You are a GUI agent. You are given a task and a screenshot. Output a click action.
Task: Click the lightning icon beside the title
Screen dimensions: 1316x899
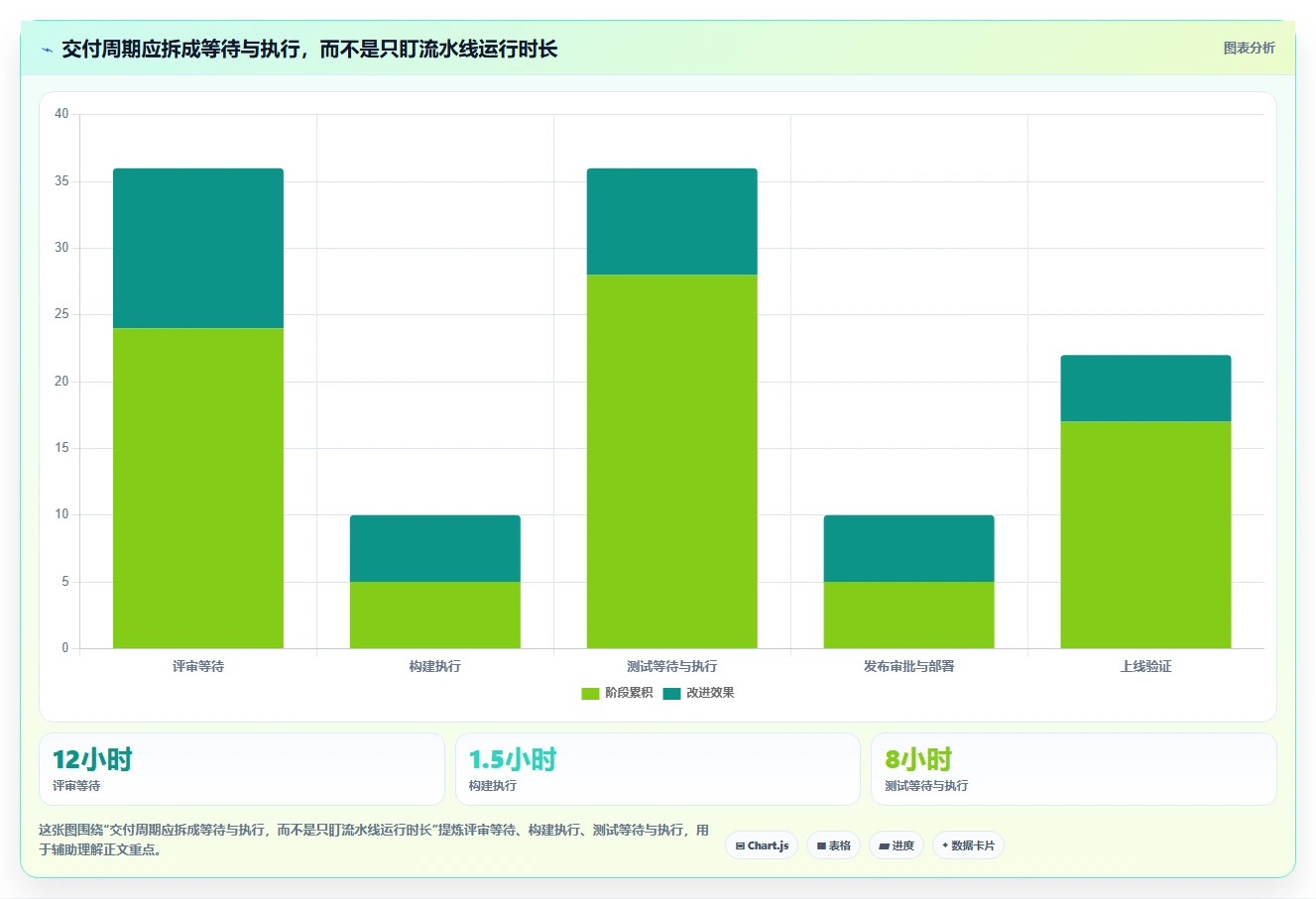pyautogui.click(x=47, y=50)
